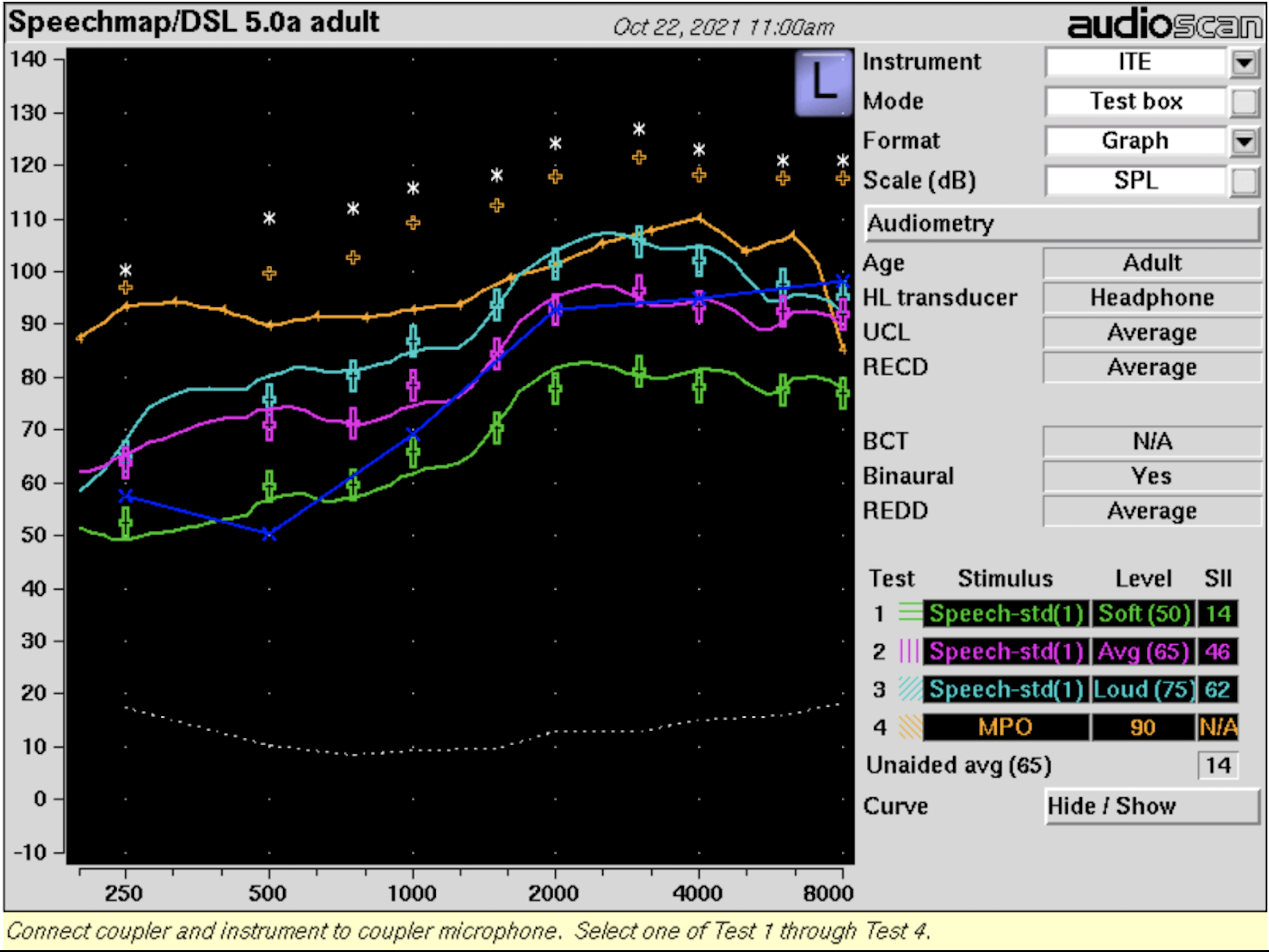Click the N/A SII cell for MPO
Viewport: 1269px width, 952px height.
[x=1218, y=727]
